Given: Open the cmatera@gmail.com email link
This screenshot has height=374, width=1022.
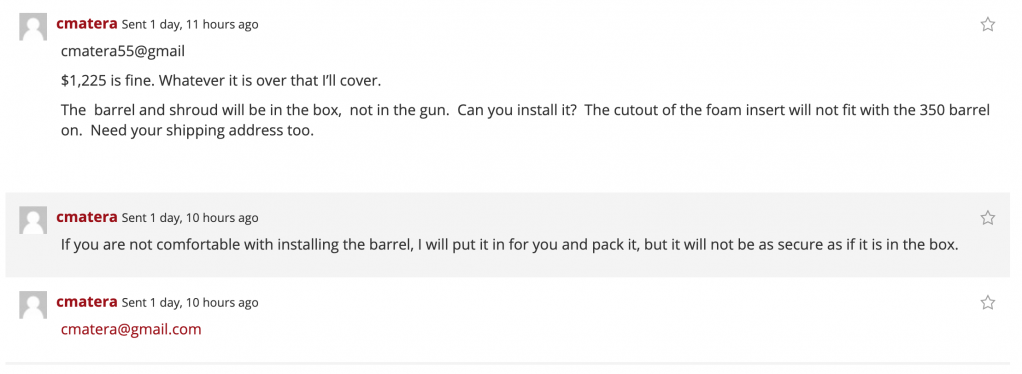Looking at the screenshot, I should (x=131, y=329).
